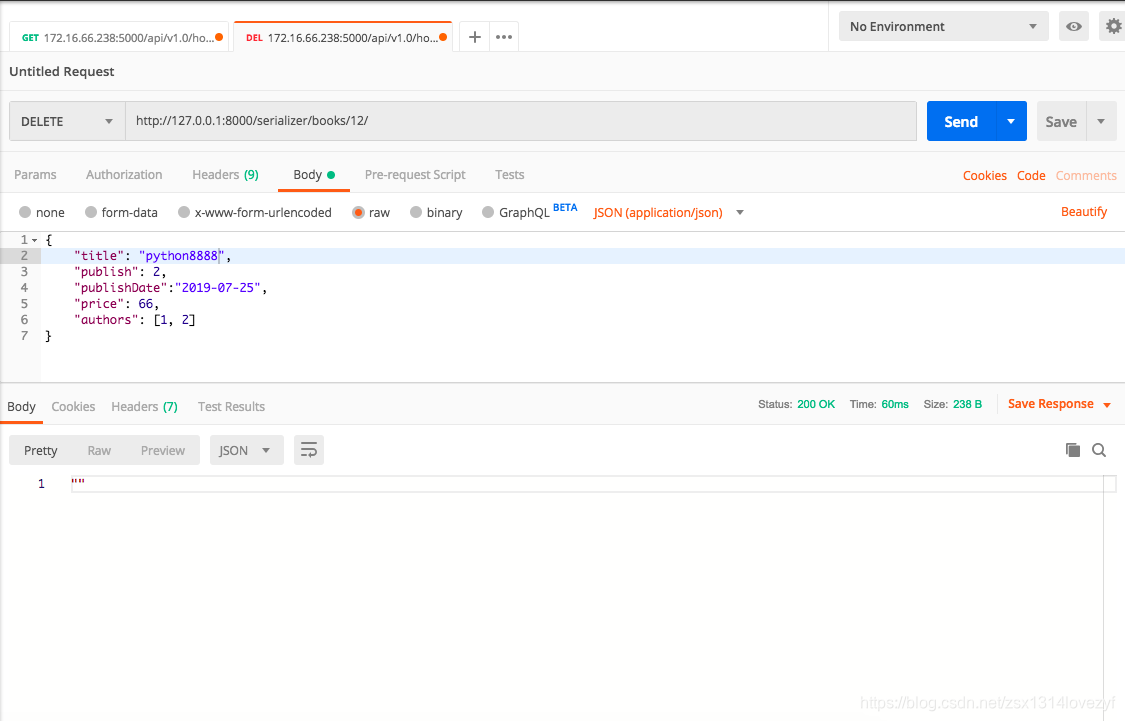Open the Comments link

click(1086, 176)
